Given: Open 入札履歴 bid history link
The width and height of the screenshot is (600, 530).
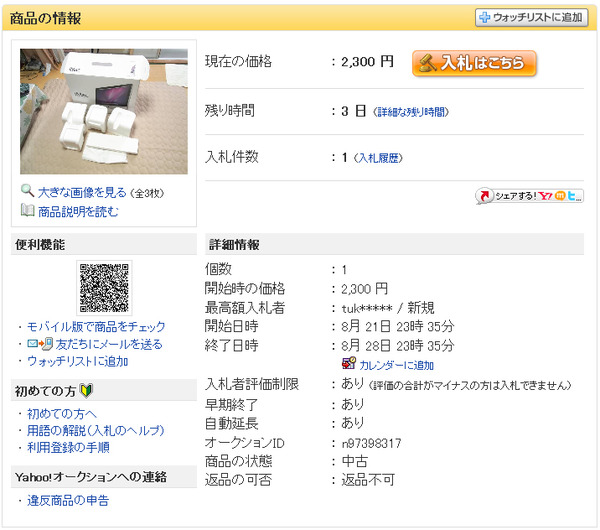Looking at the screenshot, I should click(x=378, y=158).
